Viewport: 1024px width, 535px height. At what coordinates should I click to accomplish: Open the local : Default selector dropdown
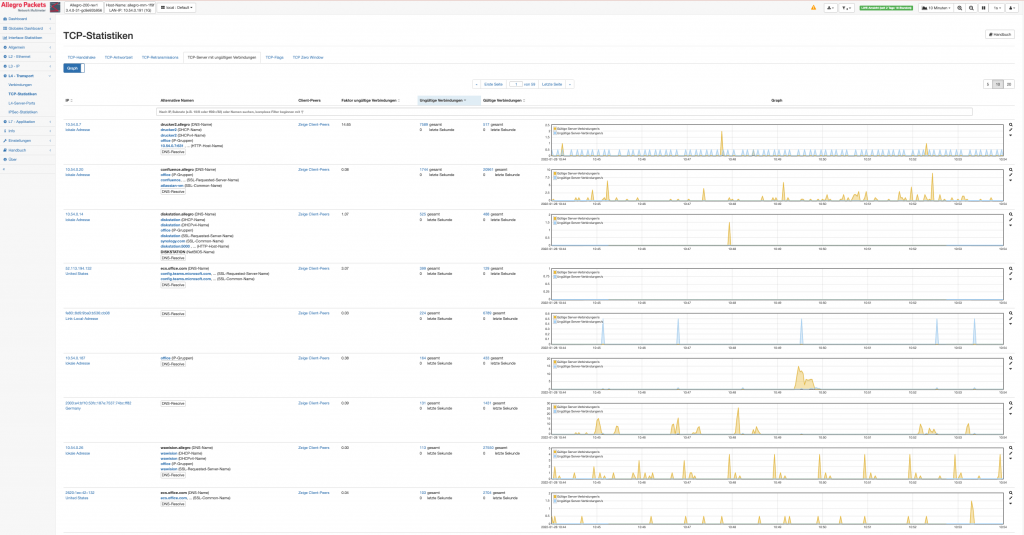[177, 8]
